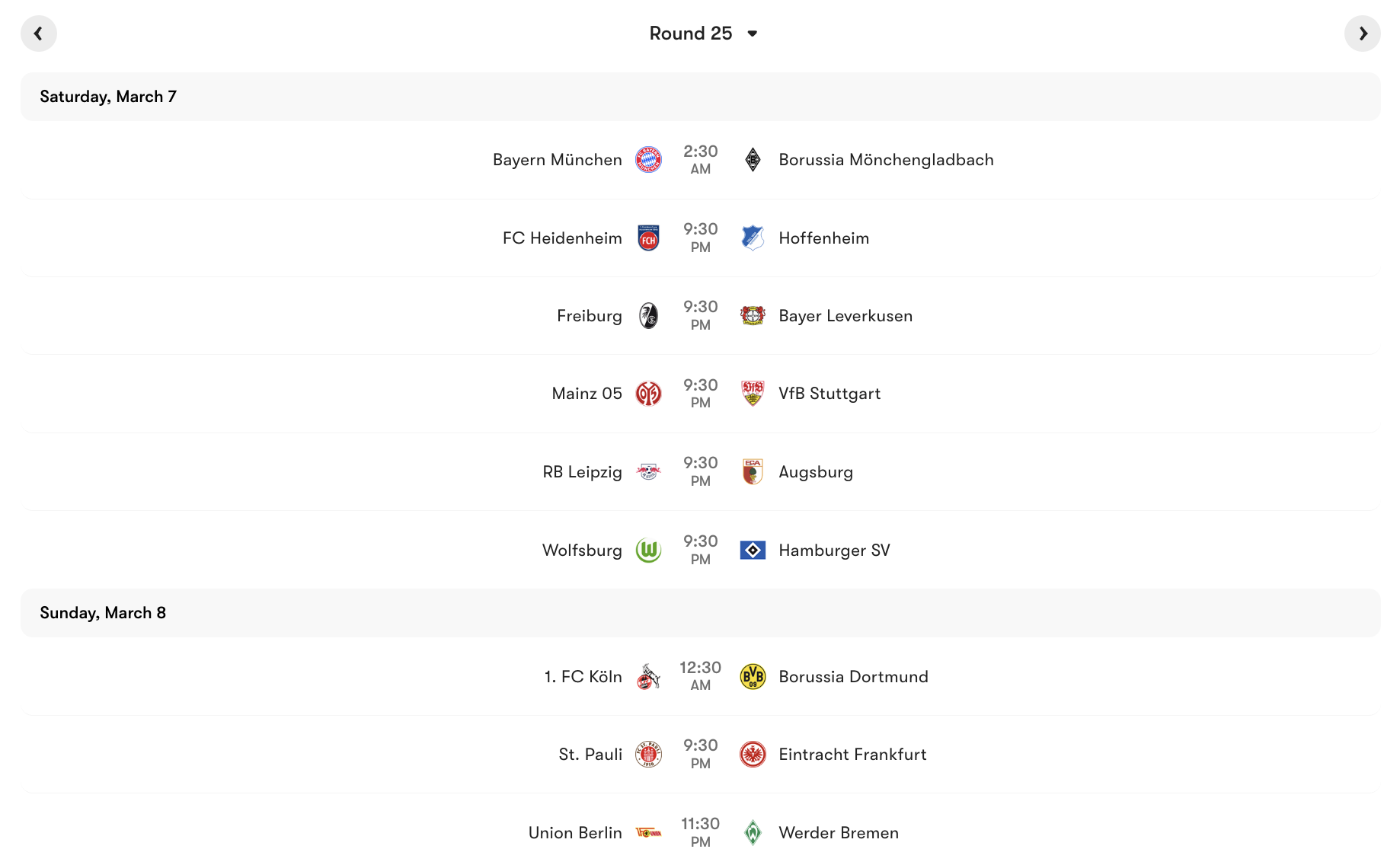Click the Bayern München club crest
The height and width of the screenshot is (865, 1400).
(x=649, y=160)
